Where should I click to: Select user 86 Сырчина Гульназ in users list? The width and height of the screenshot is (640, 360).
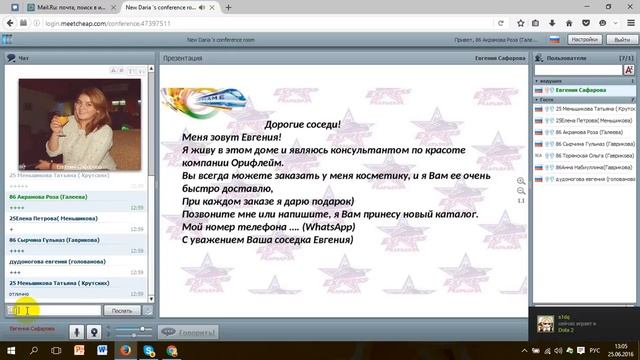coord(584,144)
